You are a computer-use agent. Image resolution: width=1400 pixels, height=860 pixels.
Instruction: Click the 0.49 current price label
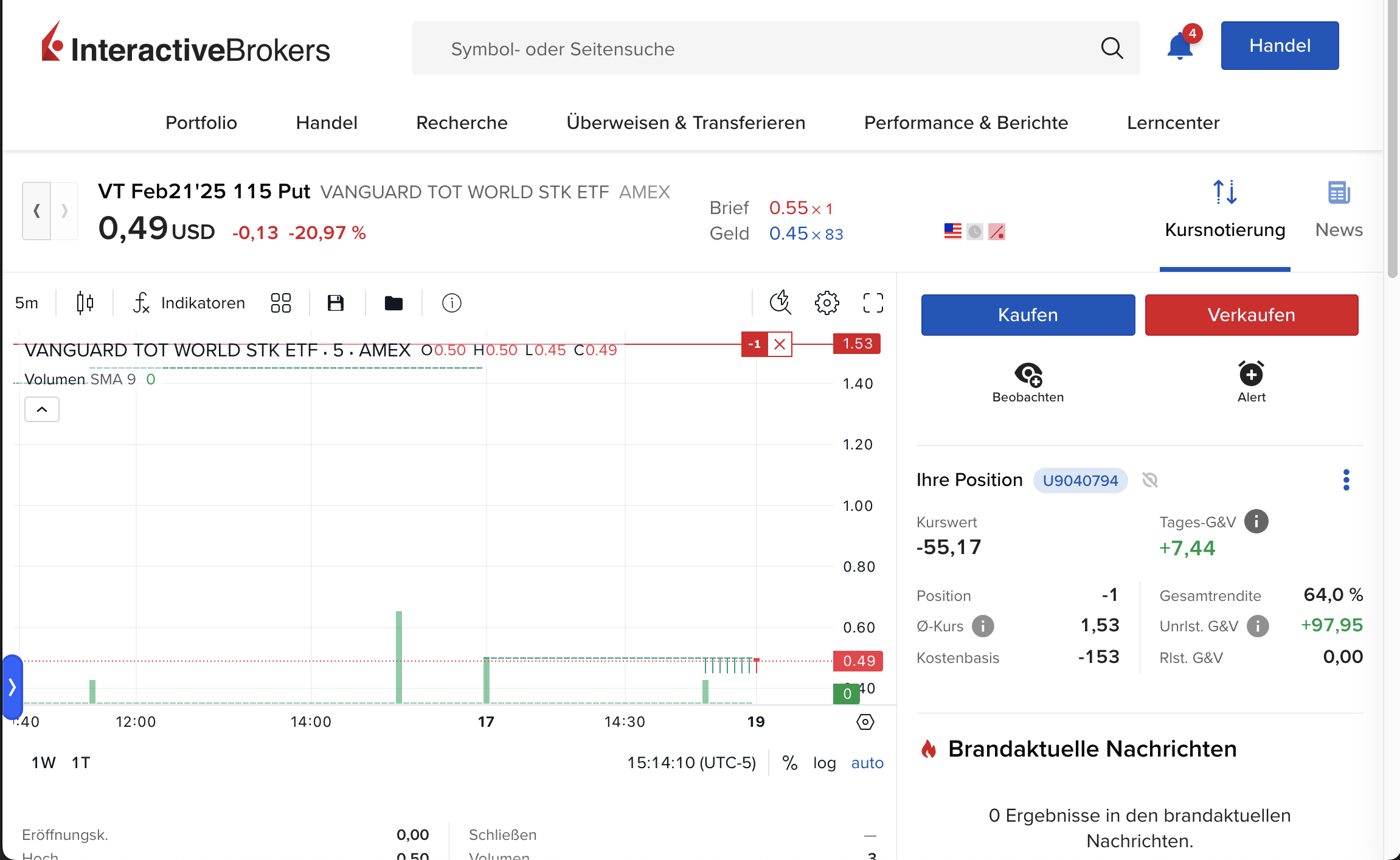[858, 661]
